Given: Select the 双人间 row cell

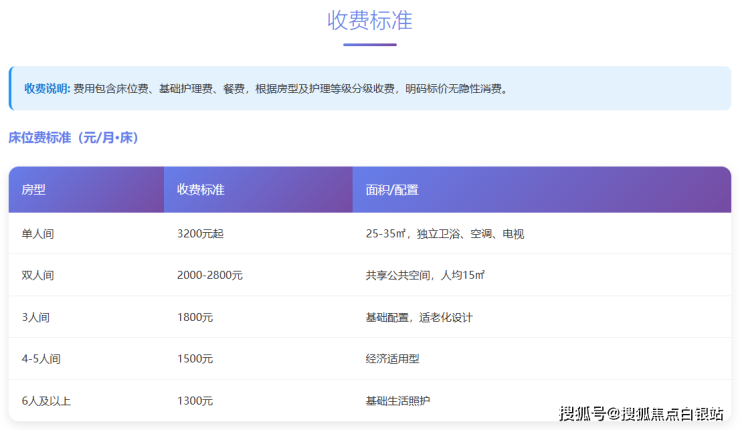Looking at the screenshot, I should [38, 275].
